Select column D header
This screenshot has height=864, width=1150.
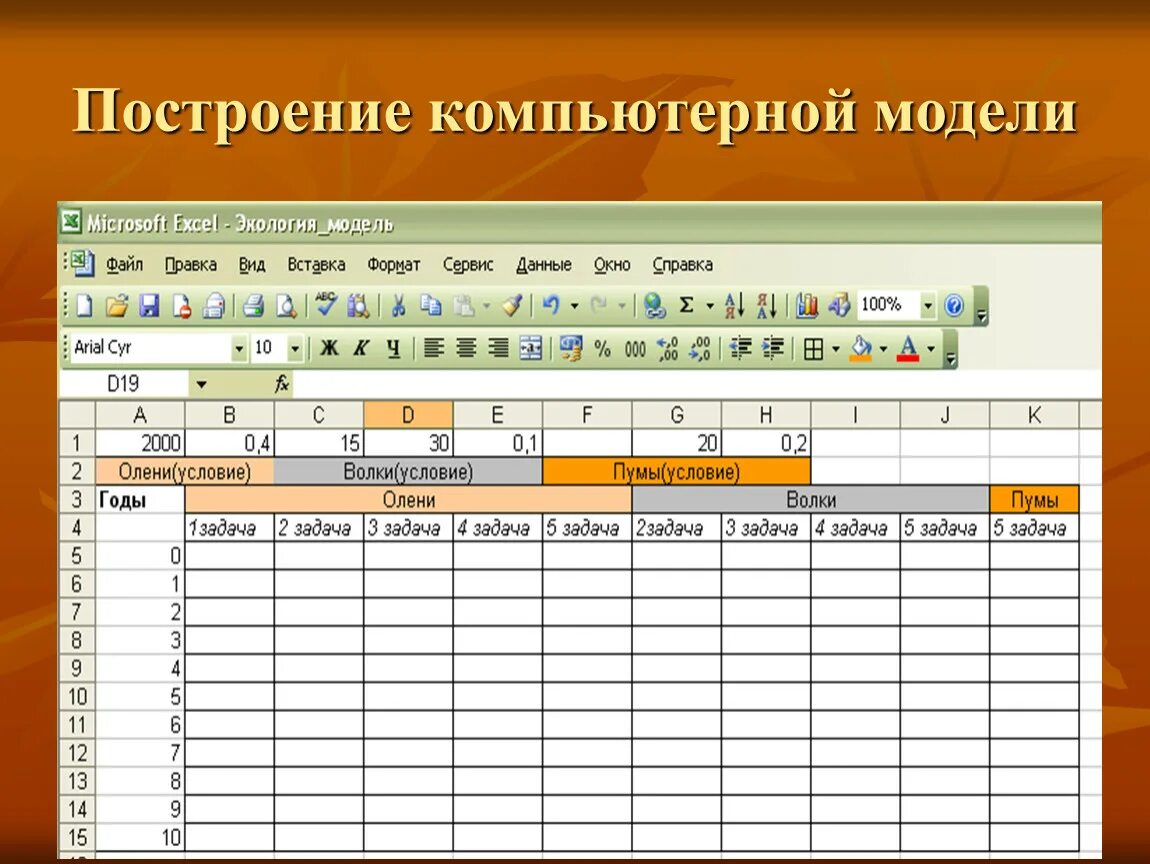[x=408, y=415]
